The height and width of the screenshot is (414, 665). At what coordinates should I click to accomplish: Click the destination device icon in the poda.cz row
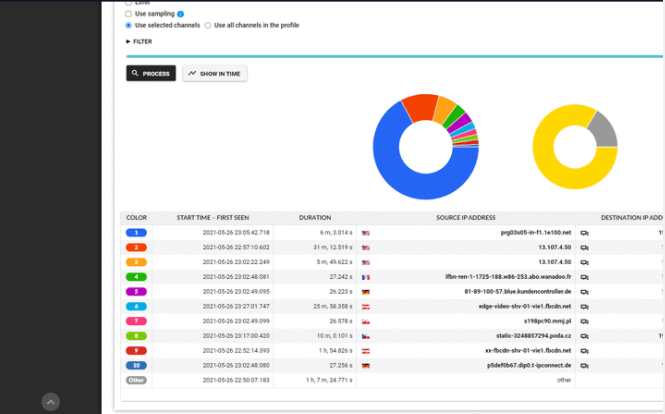584,336
